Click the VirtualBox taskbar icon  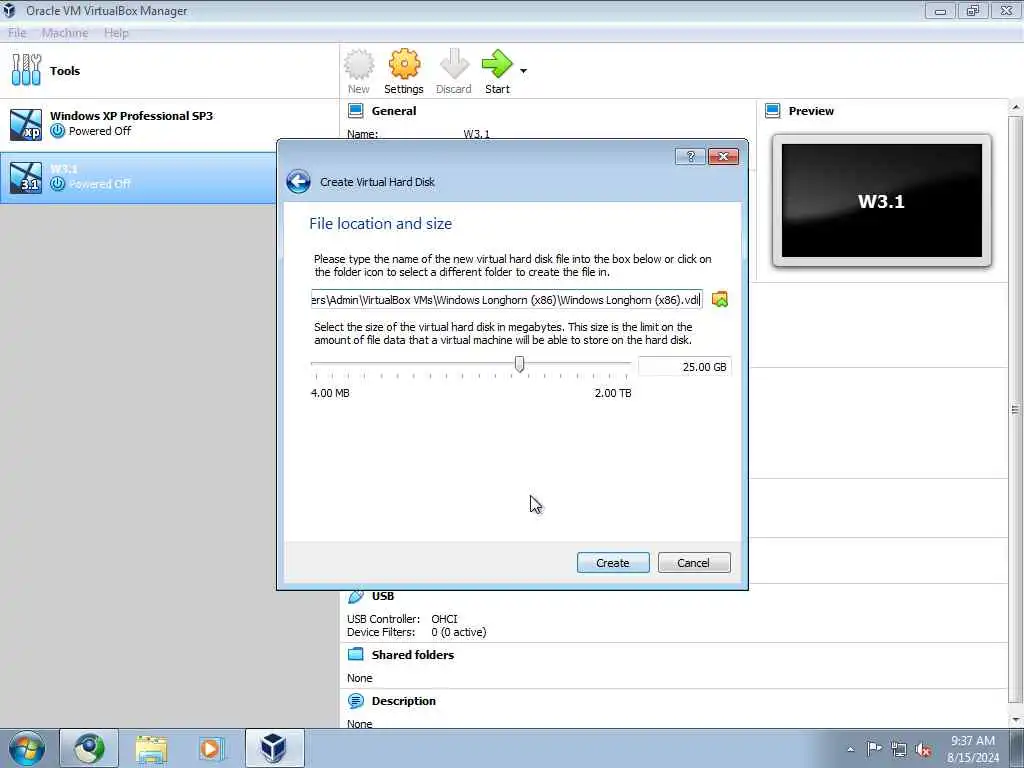click(274, 748)
